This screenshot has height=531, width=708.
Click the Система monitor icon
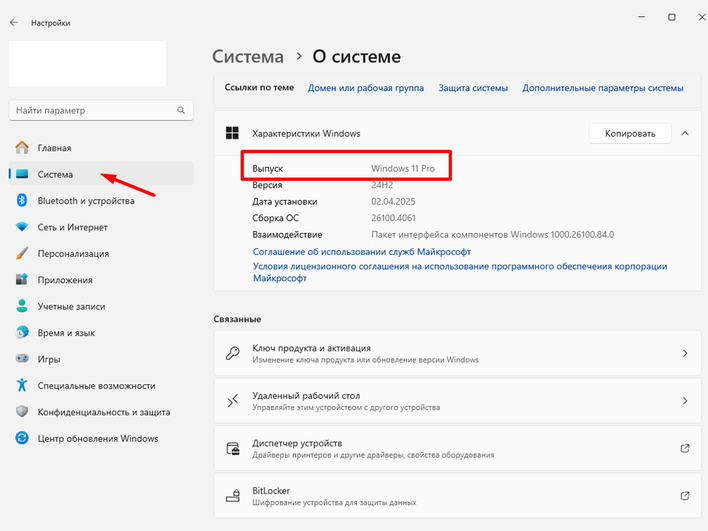point(22,174)
